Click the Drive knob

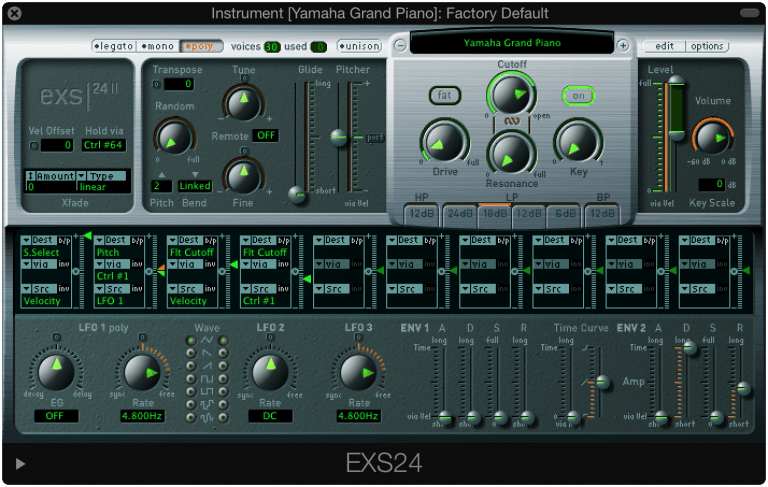point(444,143)
